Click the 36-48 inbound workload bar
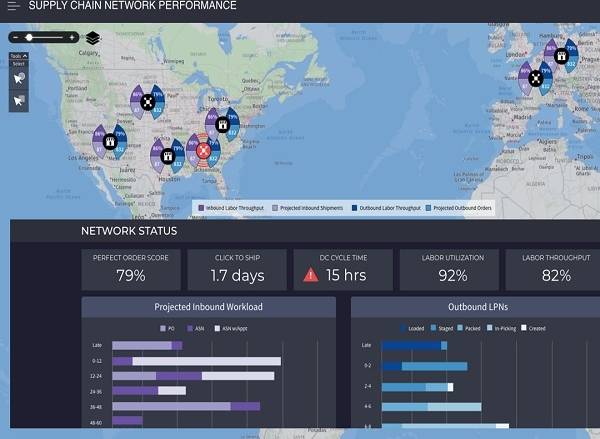Screen dimensions: 600x439 186,406
